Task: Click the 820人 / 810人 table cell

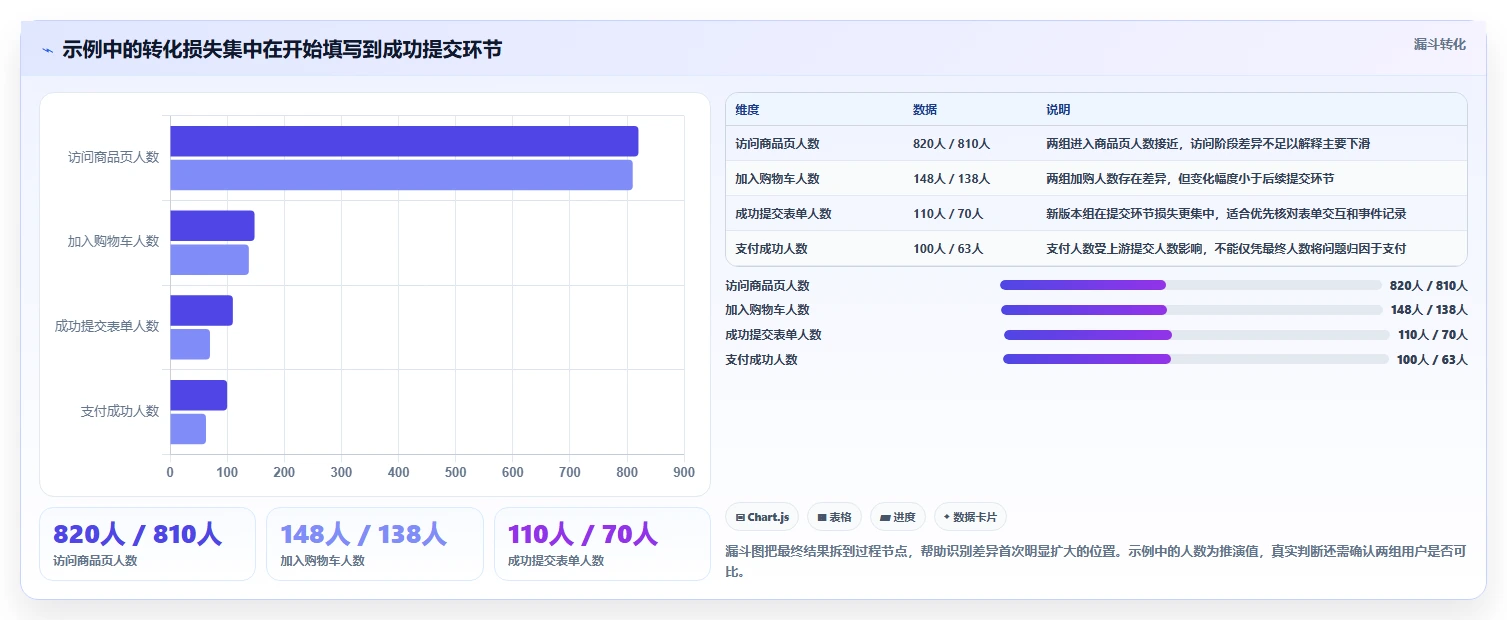Action: click(x=951, y=144)
